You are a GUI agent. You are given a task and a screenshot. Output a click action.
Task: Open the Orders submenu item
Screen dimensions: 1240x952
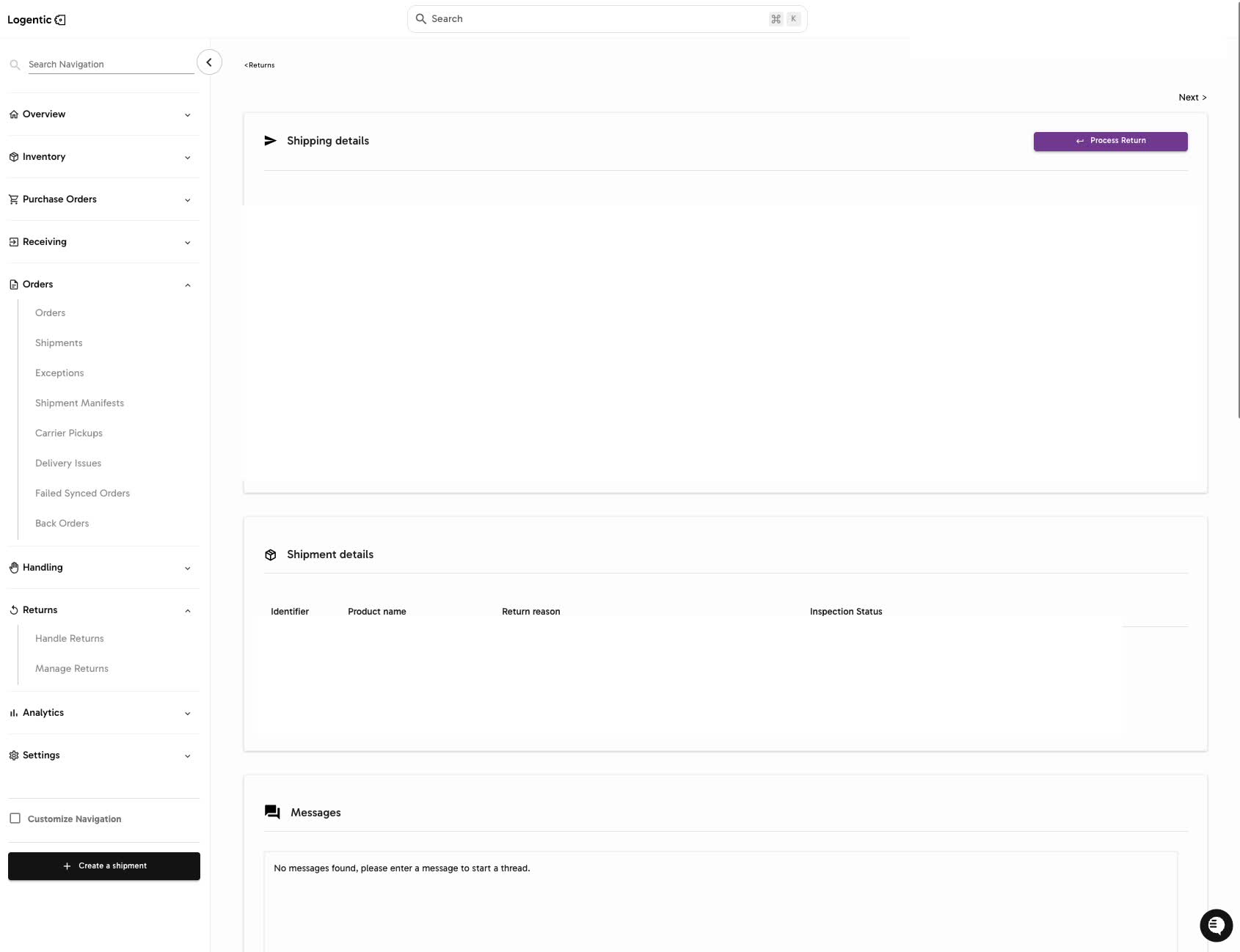(50, 313)
